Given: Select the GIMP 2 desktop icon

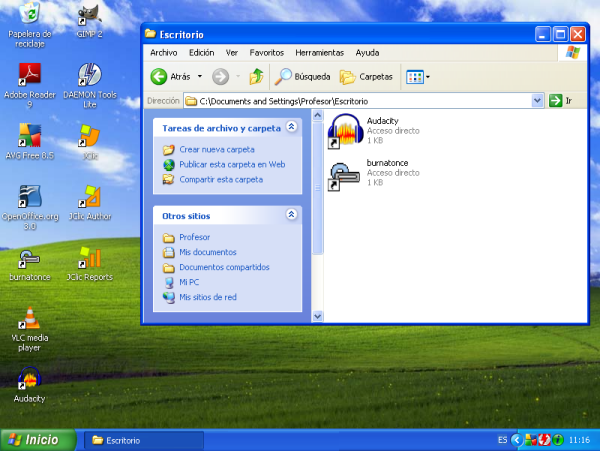Looking at the screenshot, I should point(89,15).
